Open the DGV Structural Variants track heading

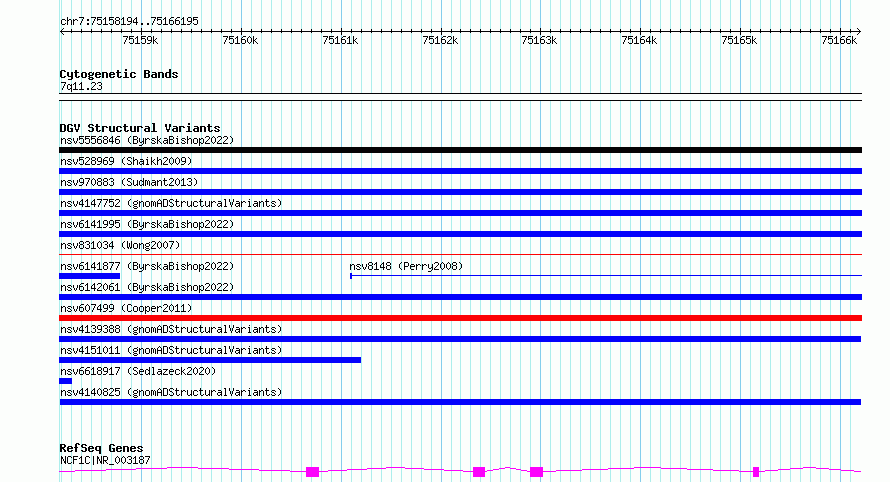tap(140, 128)
